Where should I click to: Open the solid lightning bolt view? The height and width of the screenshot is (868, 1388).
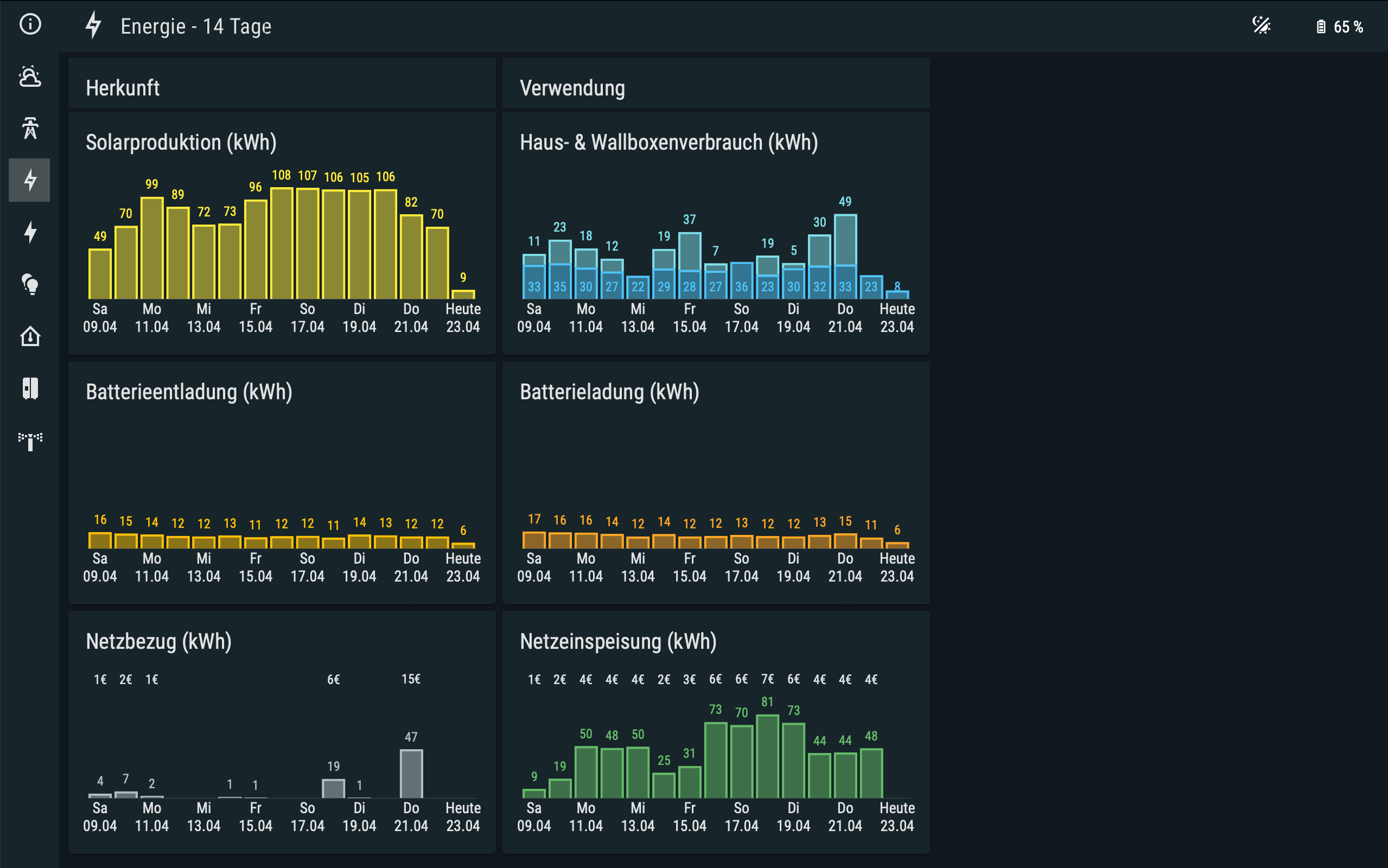point(30,232)
